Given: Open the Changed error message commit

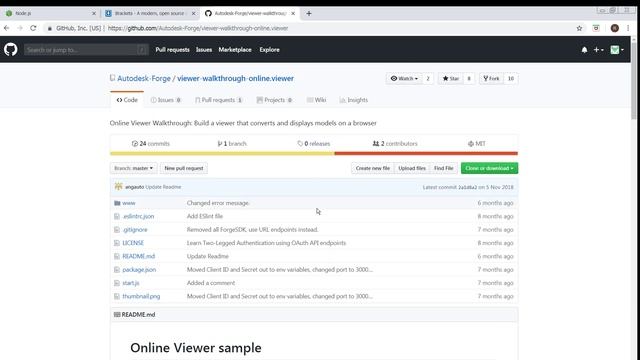Looking at the screenshot, I should pyautogui.click(x=218, y=203).
